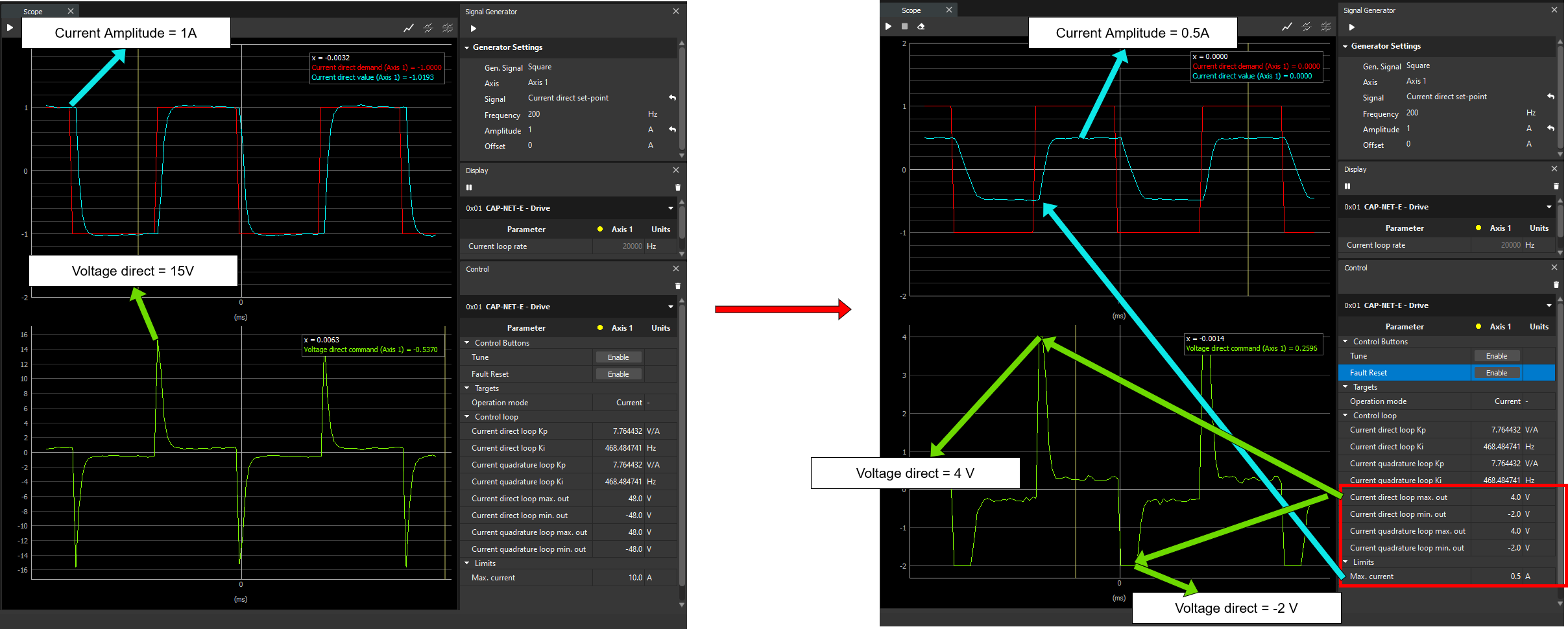Collapse Generator Settings in the right Signal Generator
Screen dimensions: 1568x629
[1345, 46]
